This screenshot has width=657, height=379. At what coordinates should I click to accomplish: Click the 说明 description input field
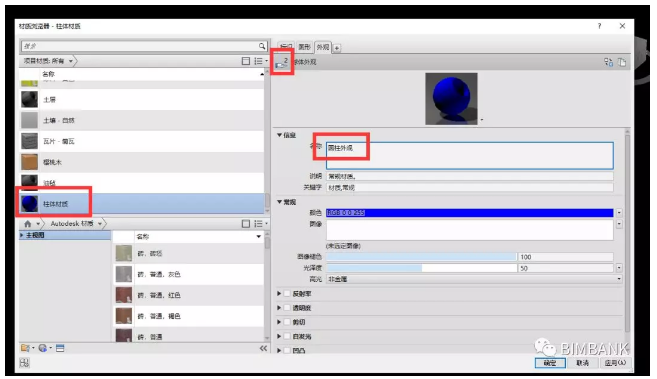point(470,176)
